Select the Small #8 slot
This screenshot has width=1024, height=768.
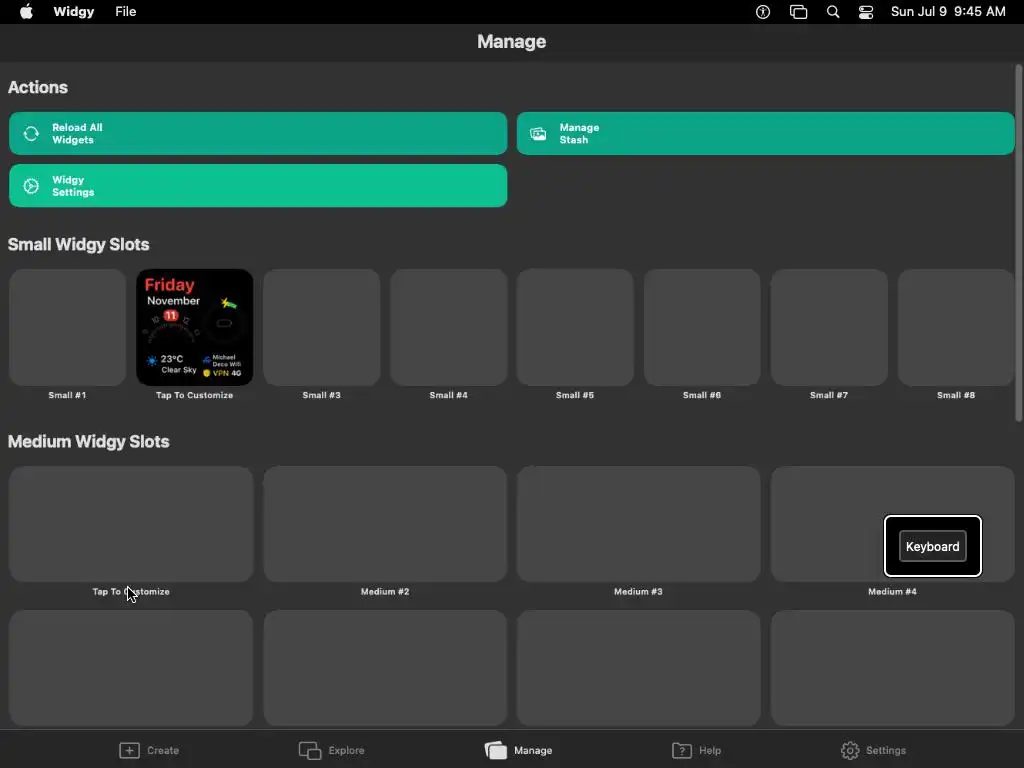956,327
